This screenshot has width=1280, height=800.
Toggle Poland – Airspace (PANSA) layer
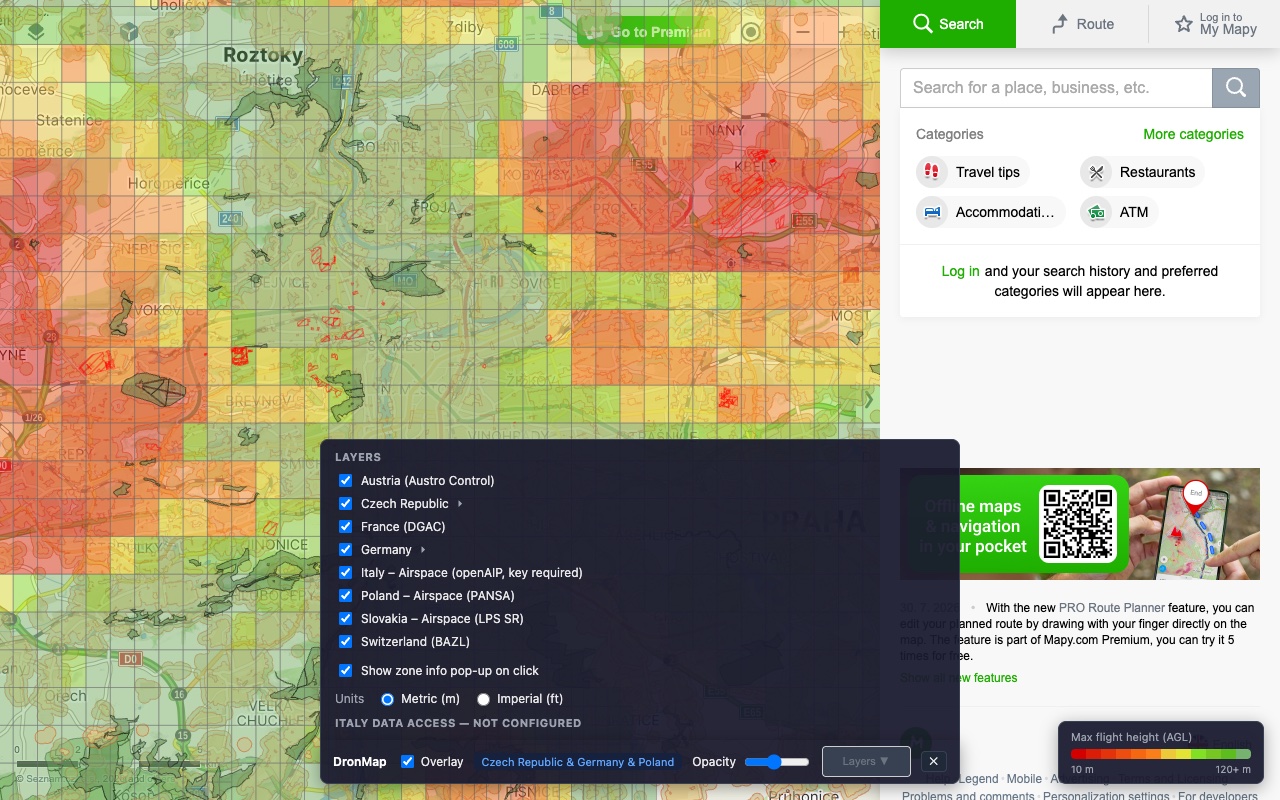point(346,596)
